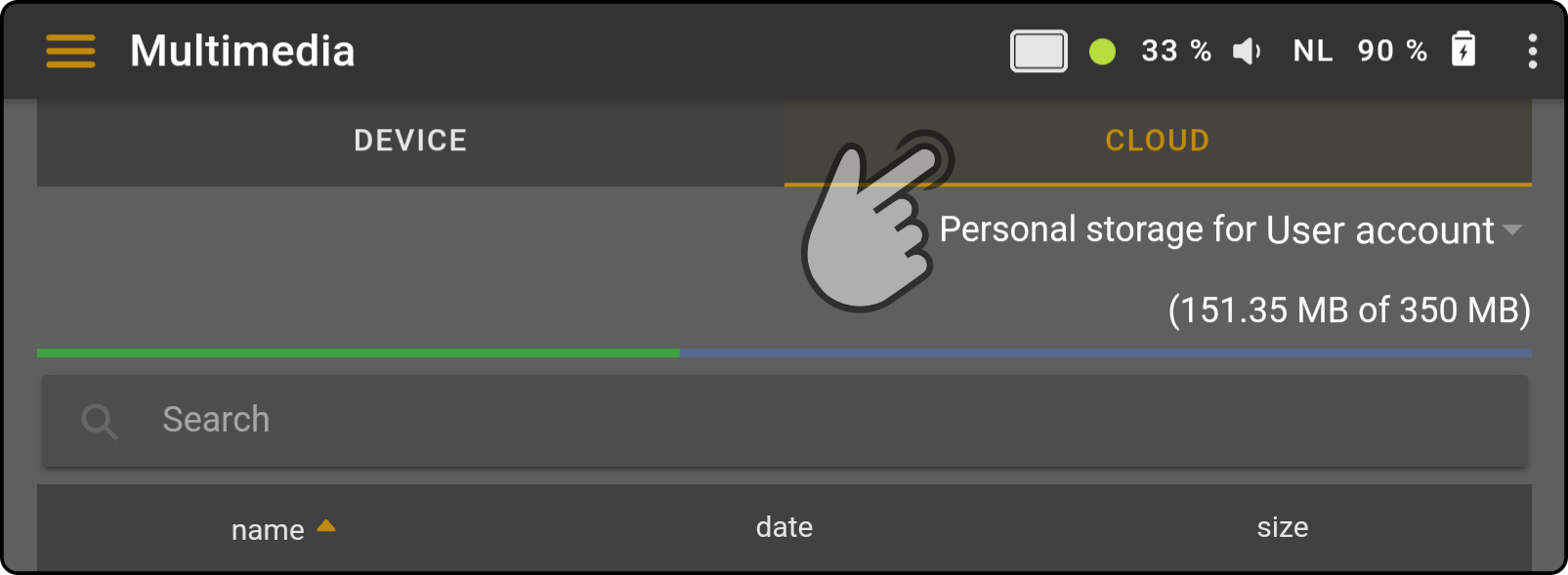Click the blue free-storage bar section
Viewport: 1568px width, 575px height.
click(1106, 353)
